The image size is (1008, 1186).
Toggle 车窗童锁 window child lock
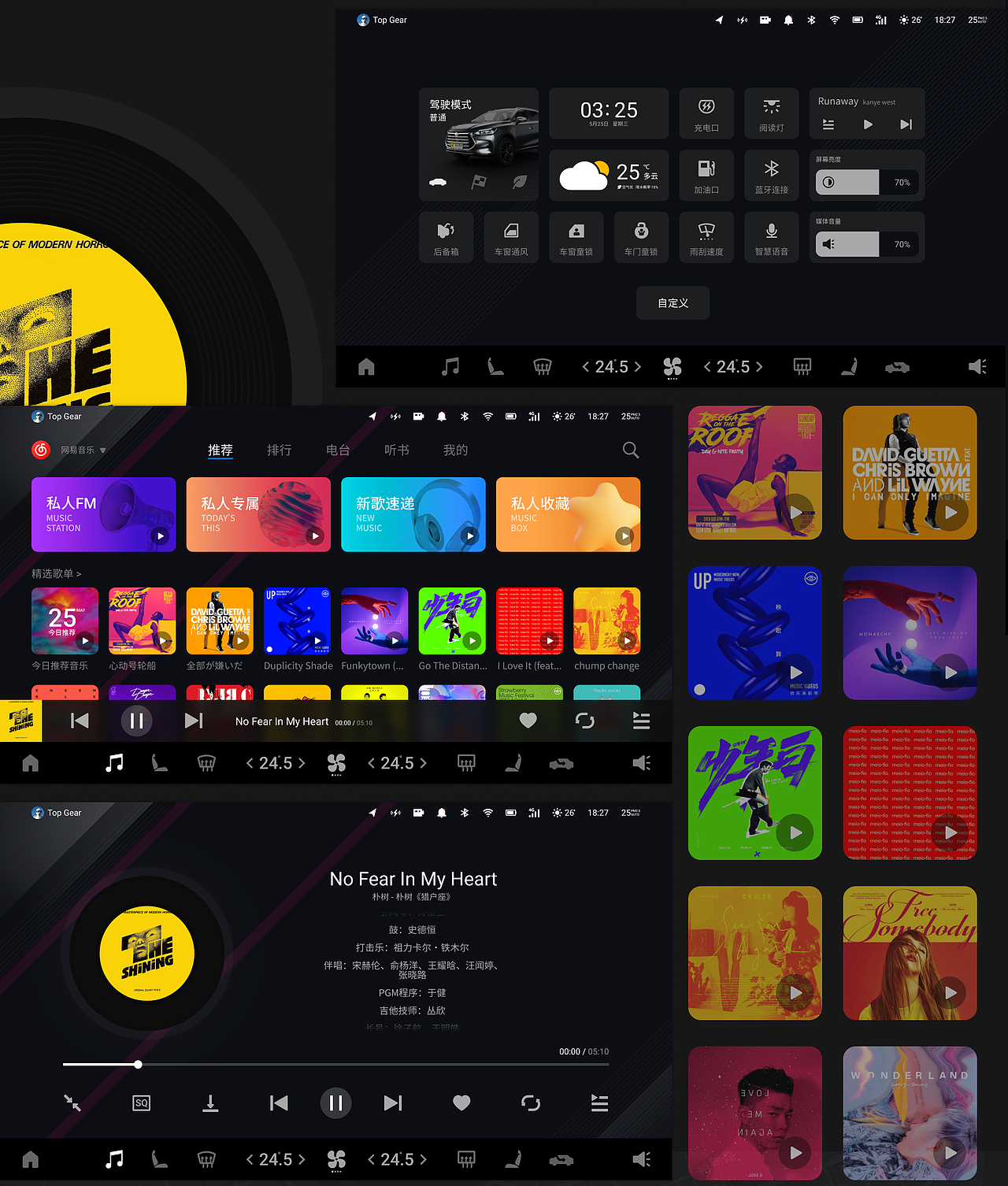click(x=576, y=238)
